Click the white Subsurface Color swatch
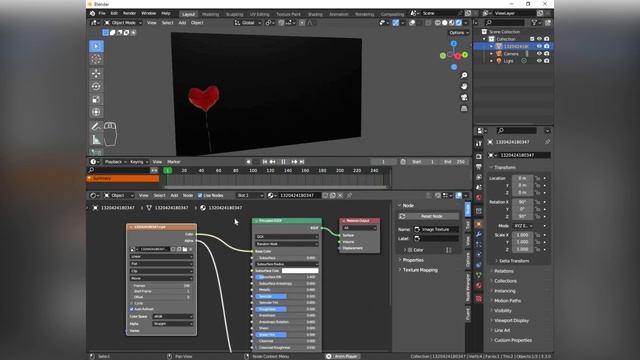The height and width of the screenshot is (360, 640). [x=300, y=271]
